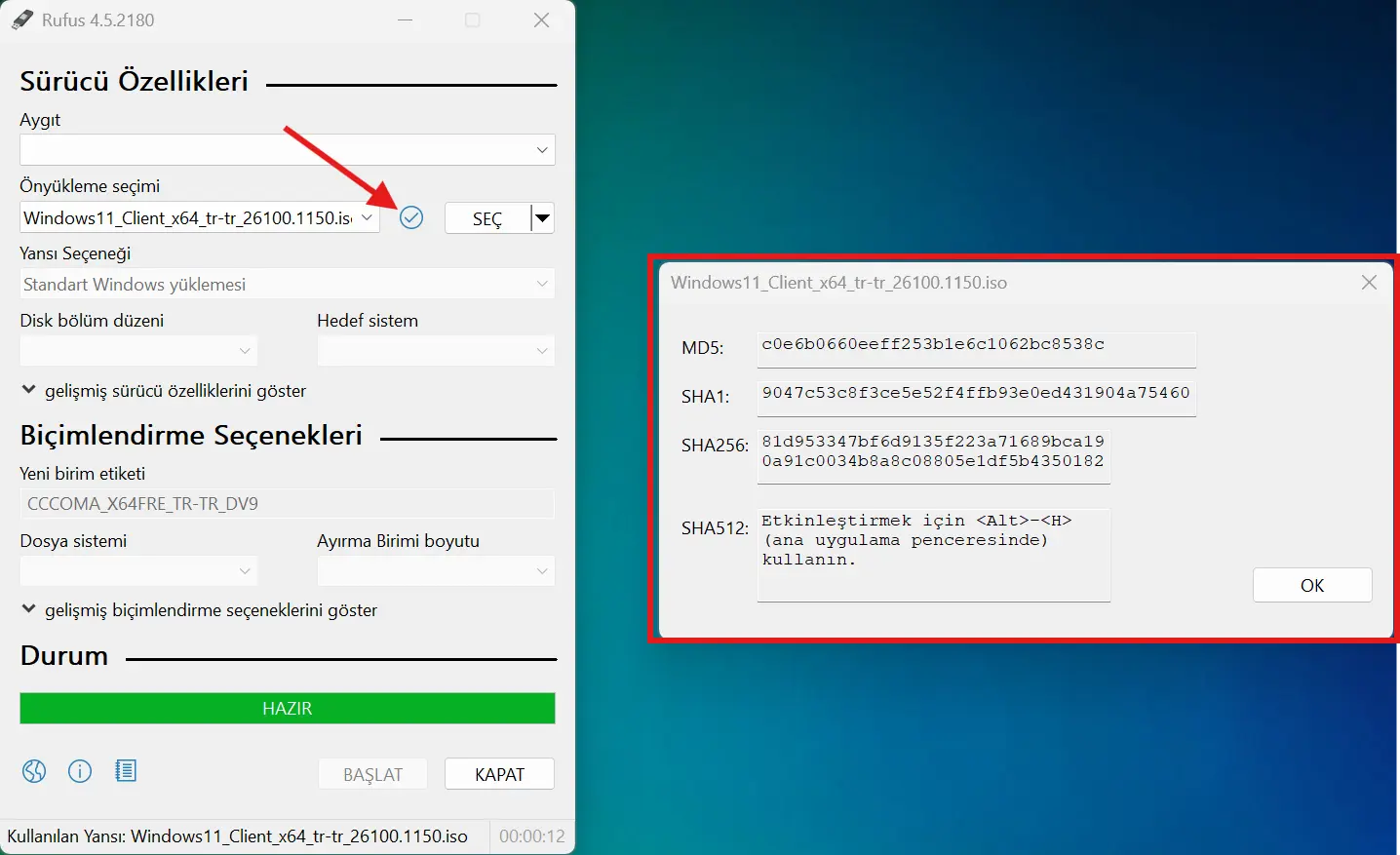Click the BAŞLAT button
Image resolution: width=1400 pixels, height=855 pixels.
tap(372, 774)
